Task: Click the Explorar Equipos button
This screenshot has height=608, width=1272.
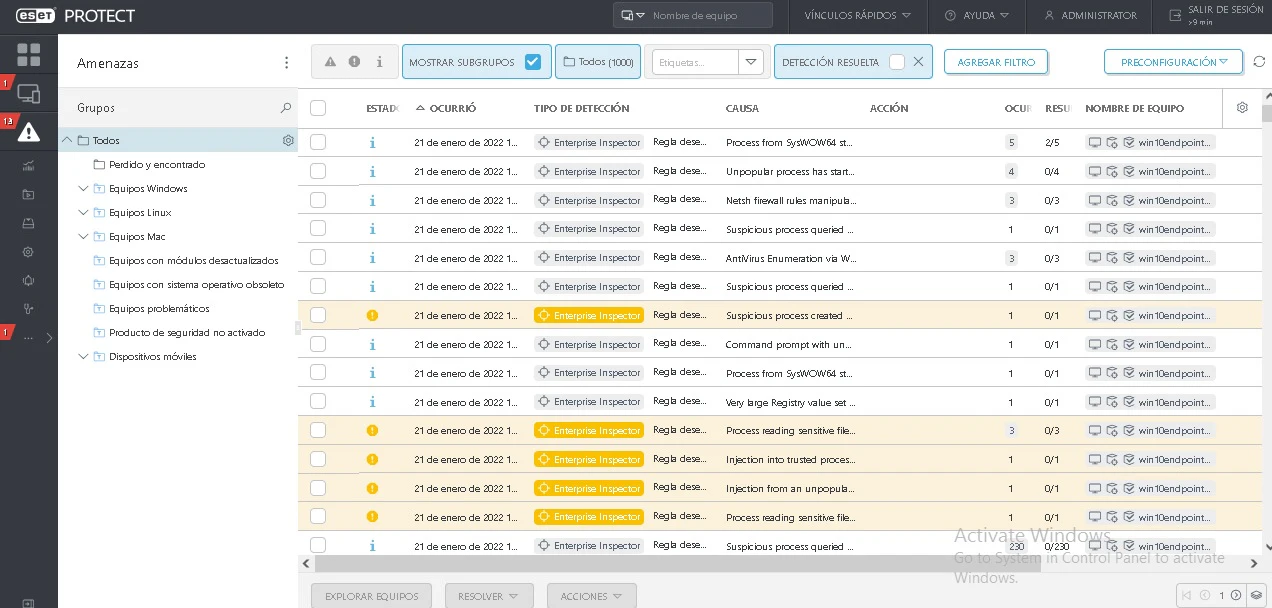Action: (x=371, y=595)
